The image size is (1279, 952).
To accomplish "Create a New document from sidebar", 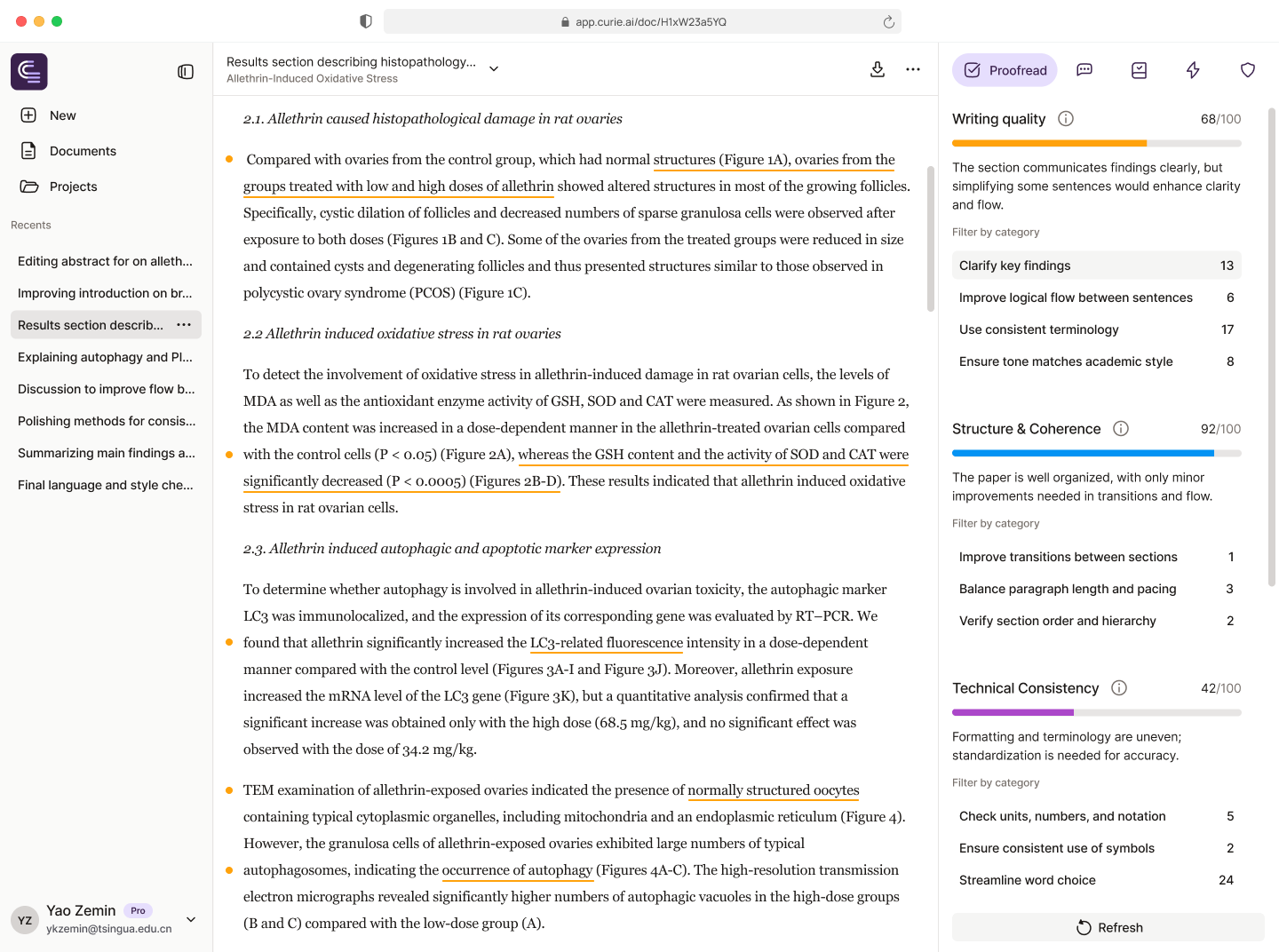I will [x=62, y=115].
